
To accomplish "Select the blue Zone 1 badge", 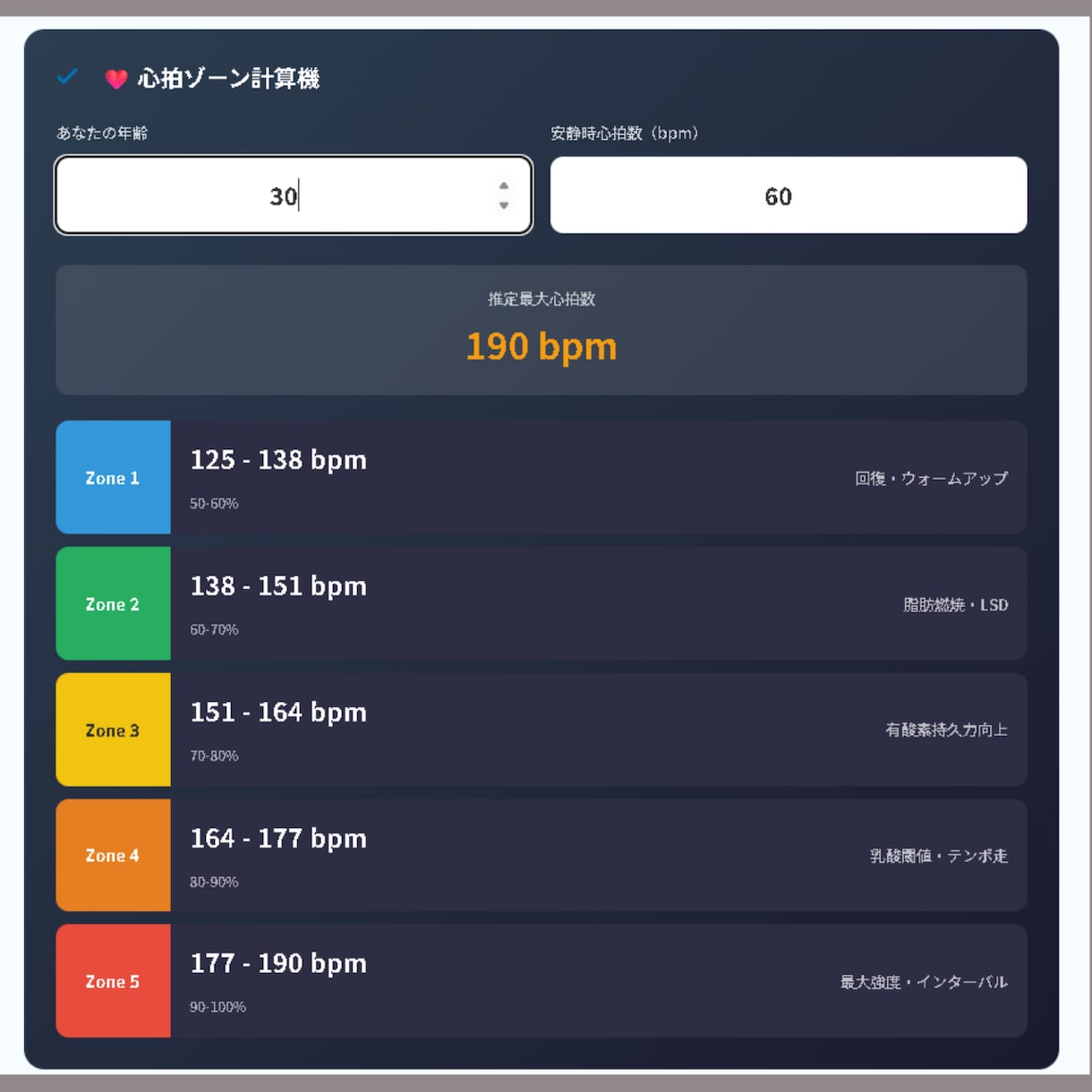I will tap(113, 477).
